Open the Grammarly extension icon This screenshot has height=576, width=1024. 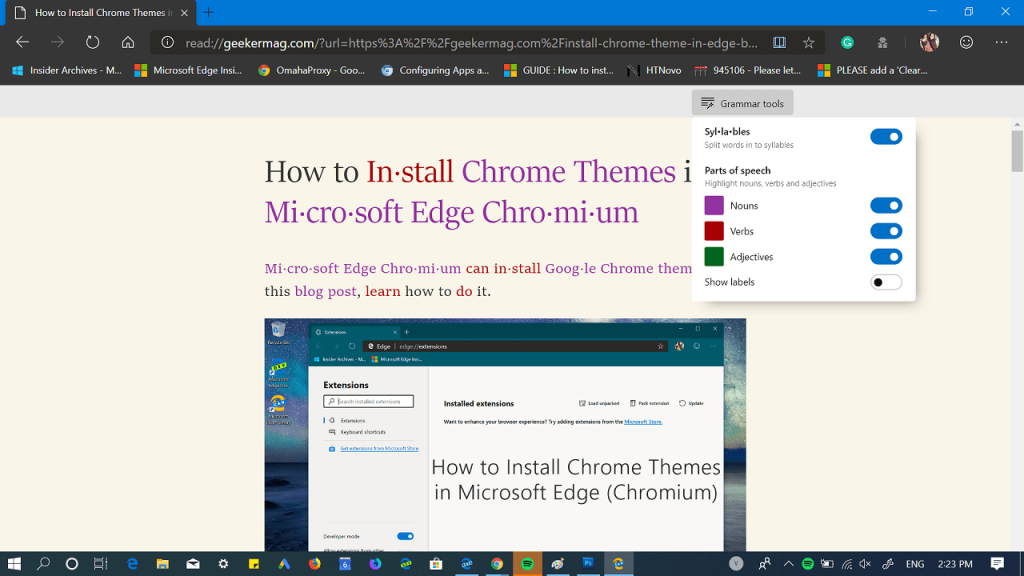tap(847, 42)
